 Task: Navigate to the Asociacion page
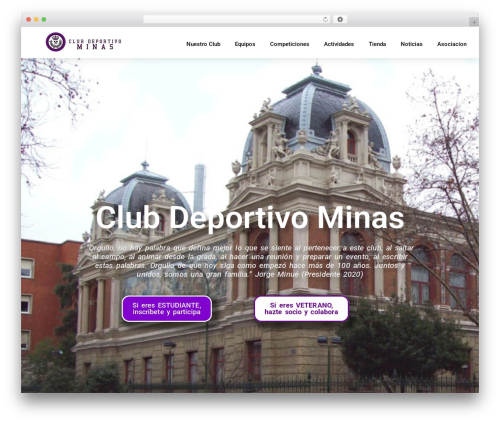point(452,44)
